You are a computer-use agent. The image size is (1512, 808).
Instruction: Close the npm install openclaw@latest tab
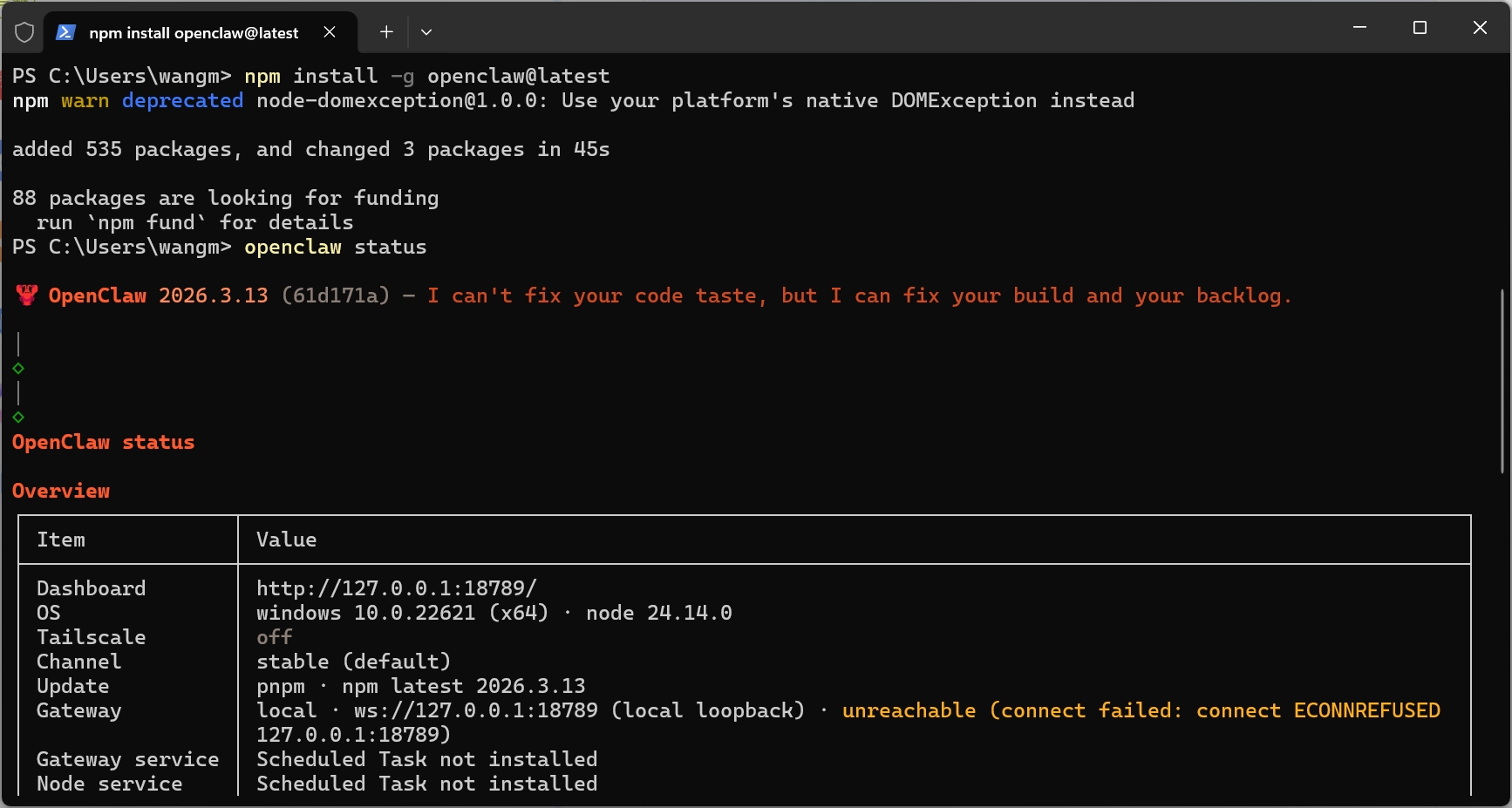tap(330, 32)
